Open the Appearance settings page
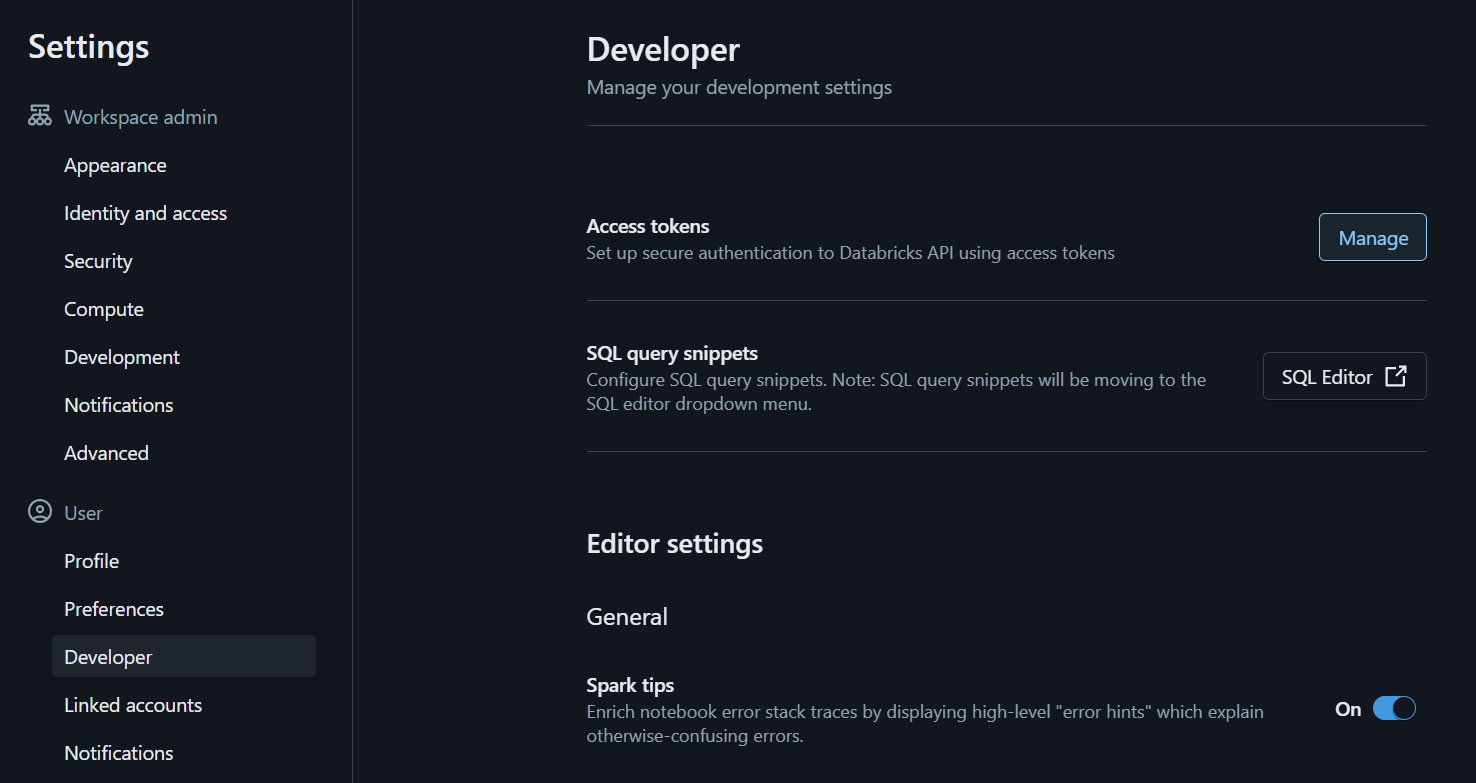Viewport: 1476px width, 783px height. coord(115,165)
